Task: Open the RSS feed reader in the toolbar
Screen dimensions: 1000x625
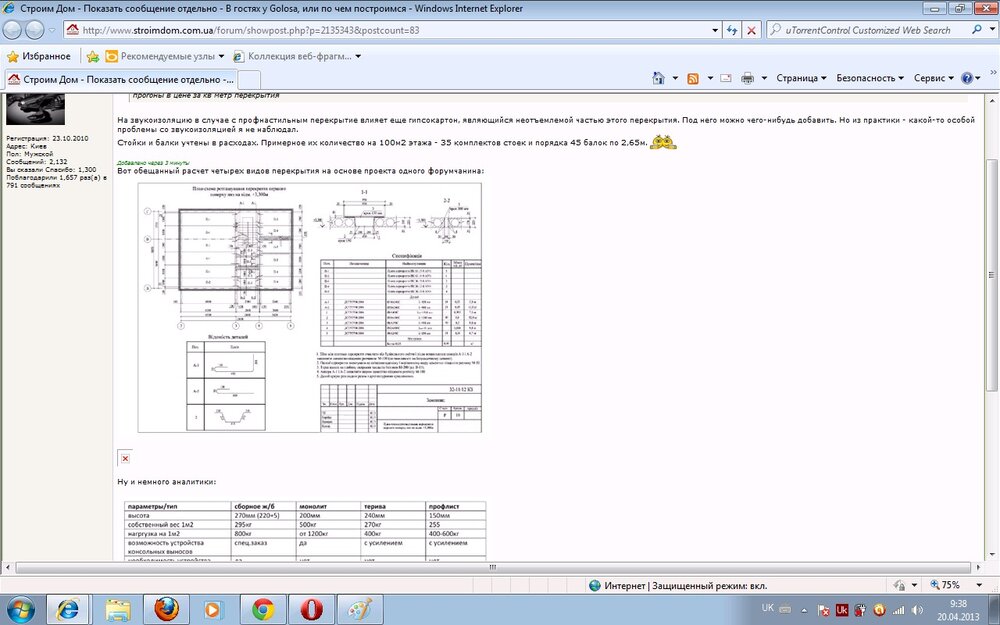Action: point(692,78)
